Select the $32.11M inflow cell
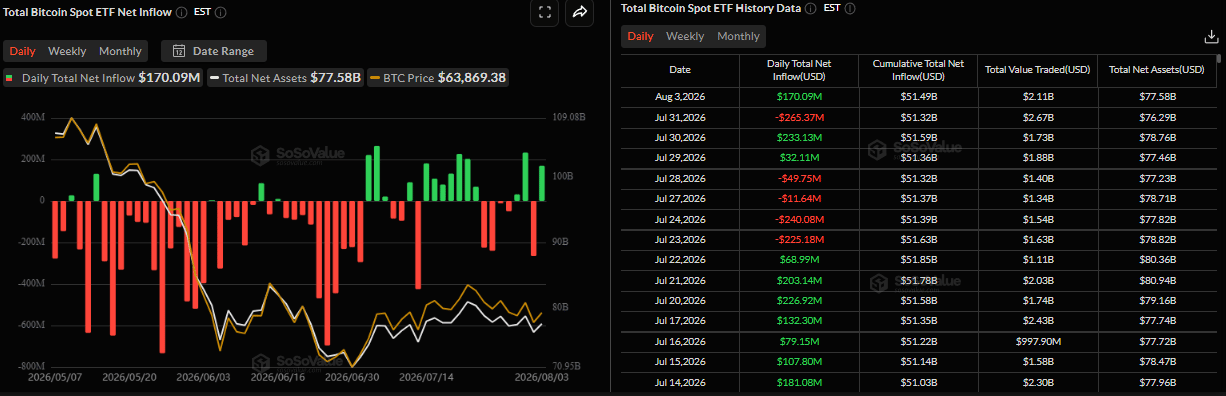Viewport: 1226px width, 396px height. click(x=798, y=158)
